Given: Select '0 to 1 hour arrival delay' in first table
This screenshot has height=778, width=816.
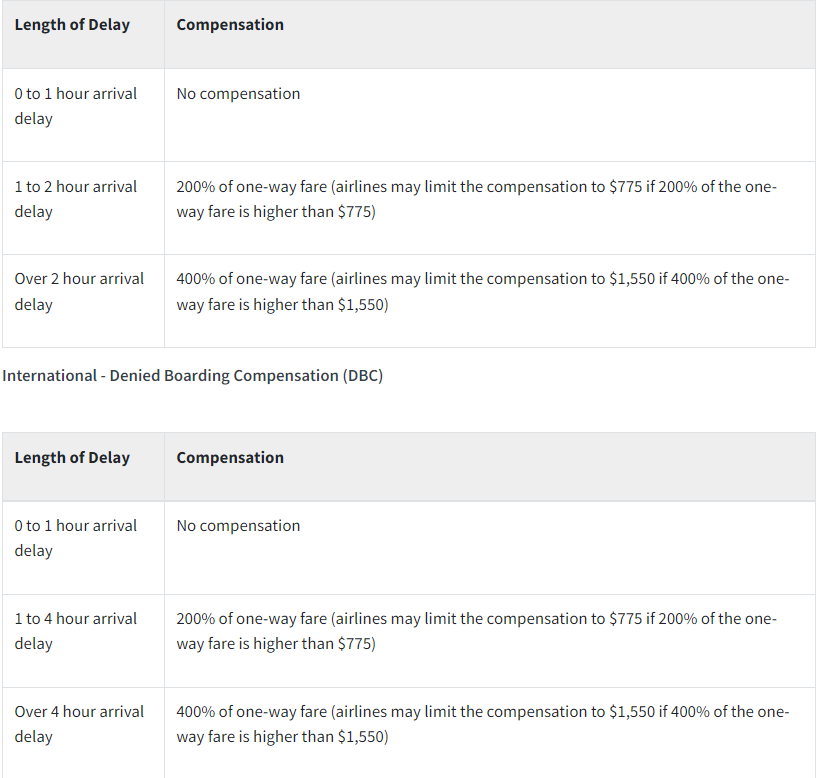Looking at the screenshot, I should click(76, 106).
